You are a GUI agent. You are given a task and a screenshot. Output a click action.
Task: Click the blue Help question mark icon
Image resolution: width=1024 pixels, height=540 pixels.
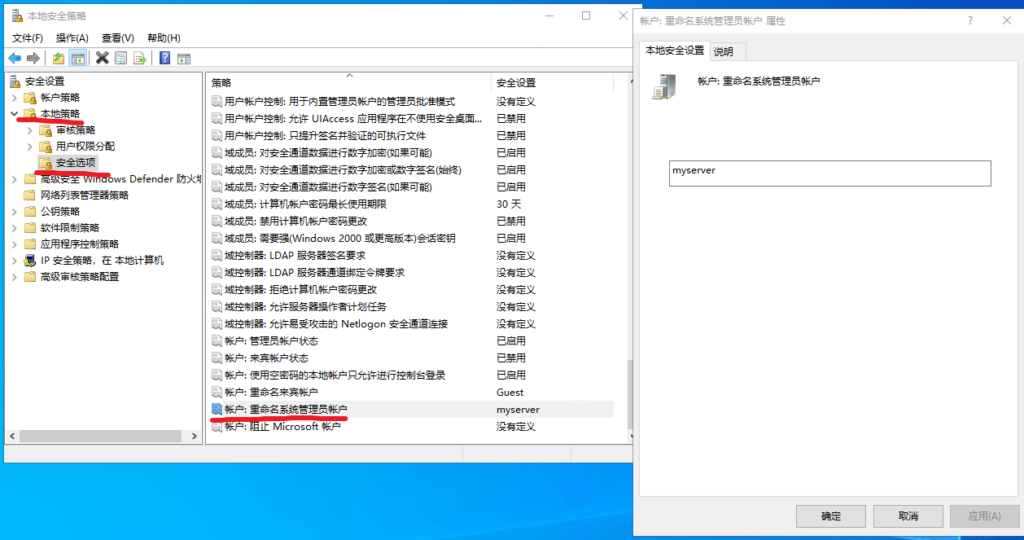click(x=165, y=58)
